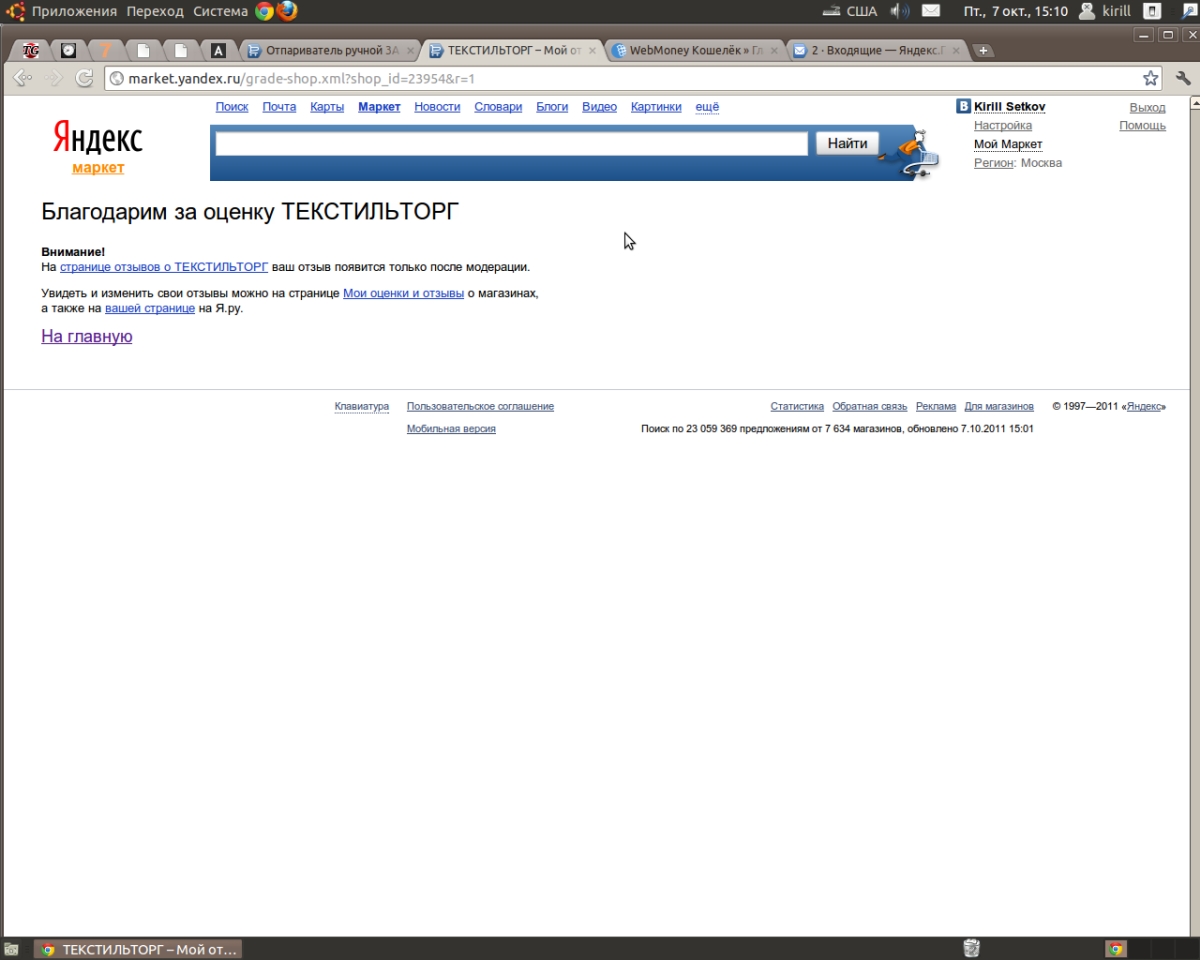
Task: Open the Блоги service link
Action: 552,107
